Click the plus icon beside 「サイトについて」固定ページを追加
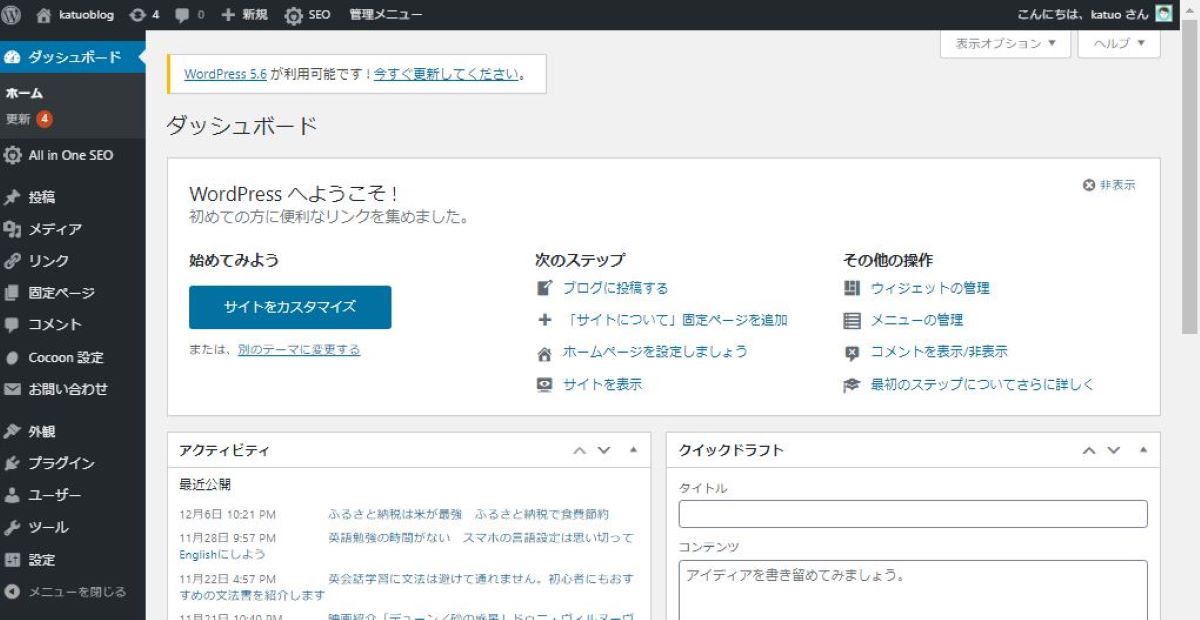Screen dimensions: 1200x620 click(545, 320)
